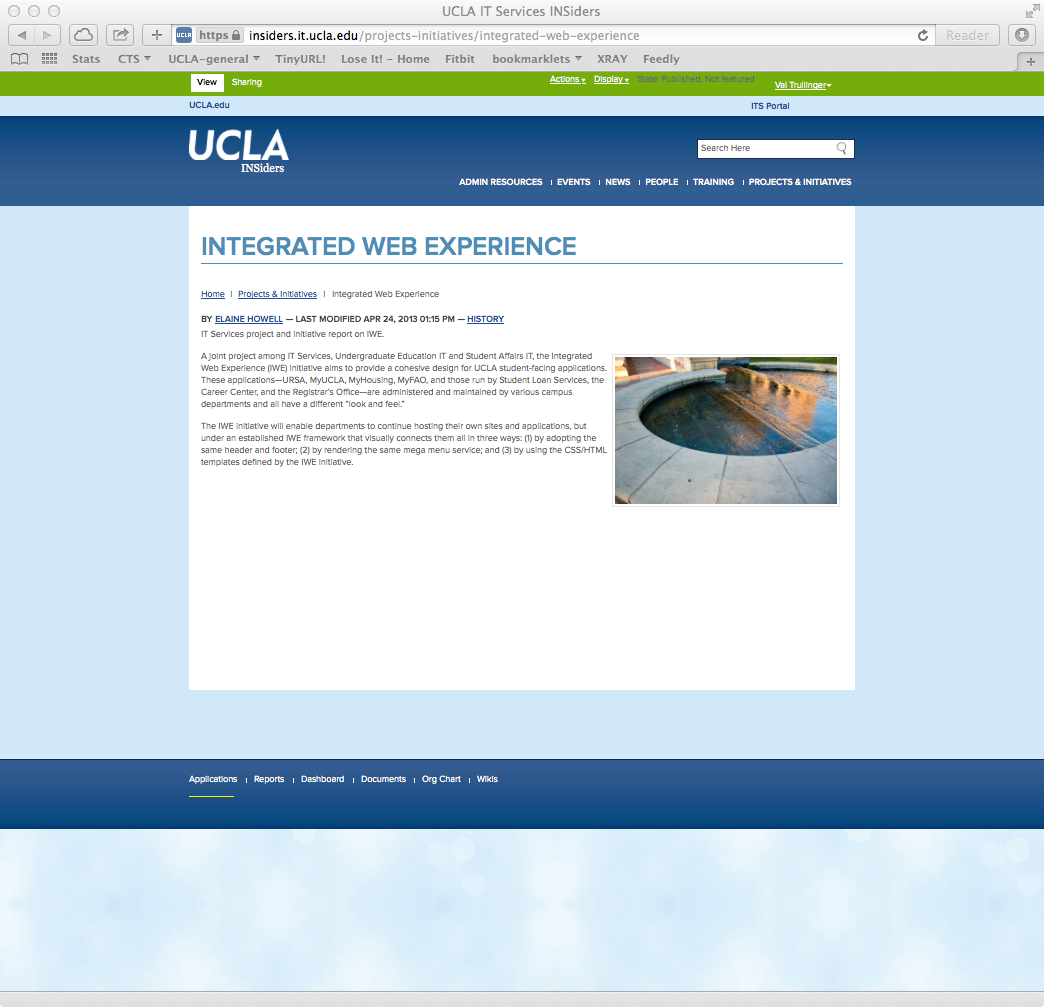This screenshot has height=1007, width=1044.
Task: Open the Admin Resources menu
Action: tap(501, 182)
